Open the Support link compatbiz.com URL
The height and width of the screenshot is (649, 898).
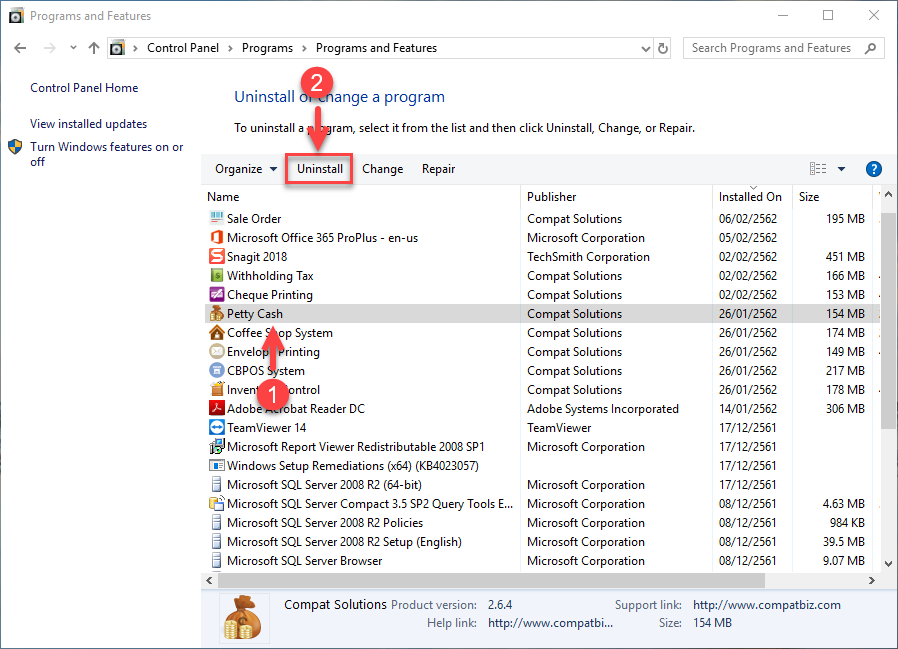[x=766, y=605]
